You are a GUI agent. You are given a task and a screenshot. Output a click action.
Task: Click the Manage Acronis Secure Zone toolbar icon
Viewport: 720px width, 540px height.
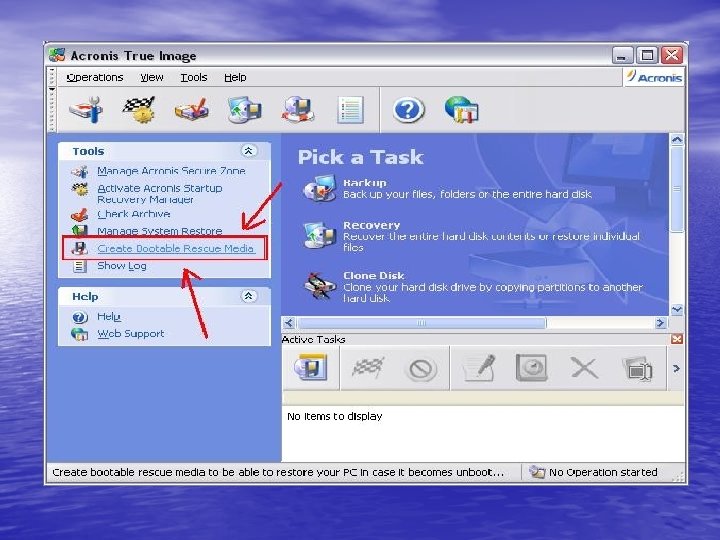(x=86, y=109)
